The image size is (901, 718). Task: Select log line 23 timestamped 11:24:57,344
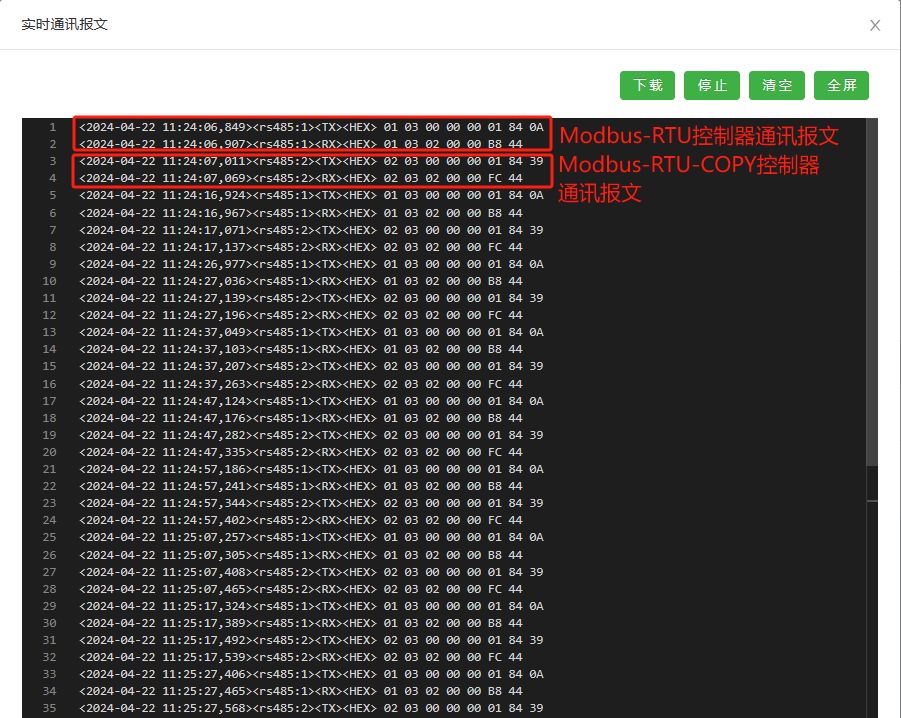(x=311, y=503)
